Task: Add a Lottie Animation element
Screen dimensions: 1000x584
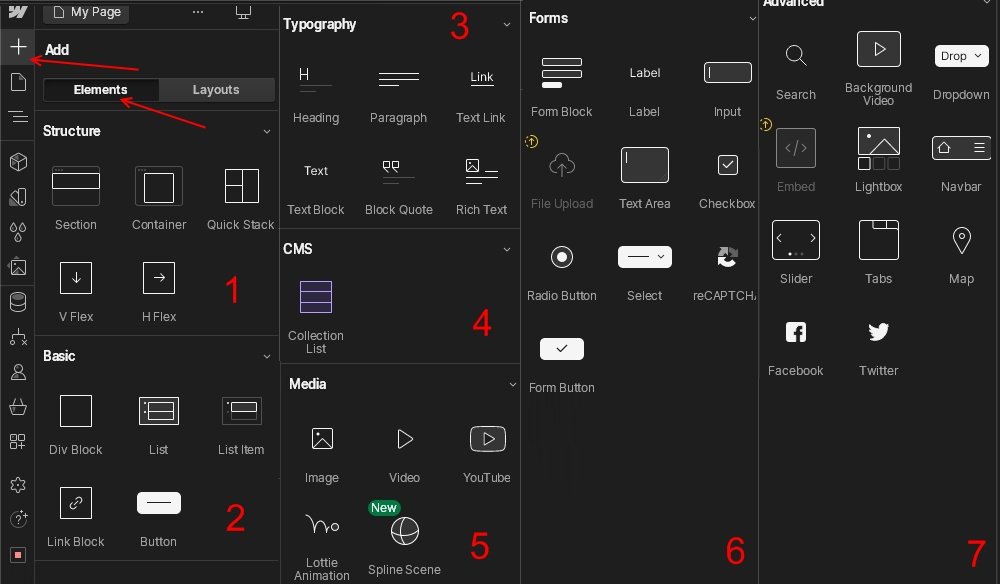Action: (x=321, y=526)
